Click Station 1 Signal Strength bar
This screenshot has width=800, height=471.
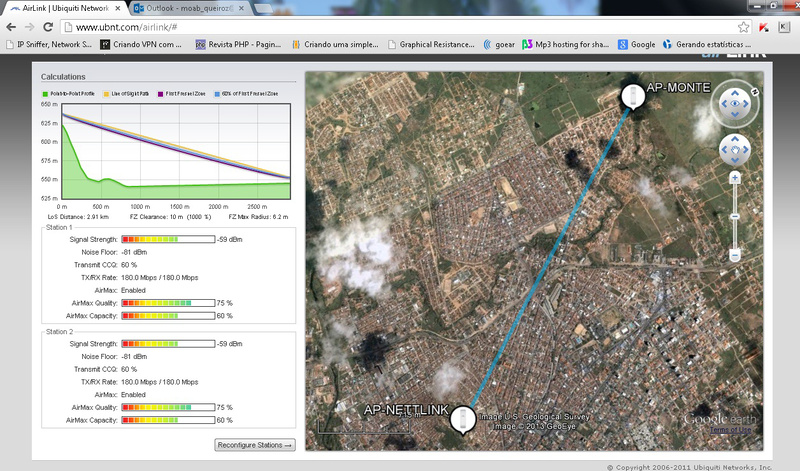click(168, 239)
